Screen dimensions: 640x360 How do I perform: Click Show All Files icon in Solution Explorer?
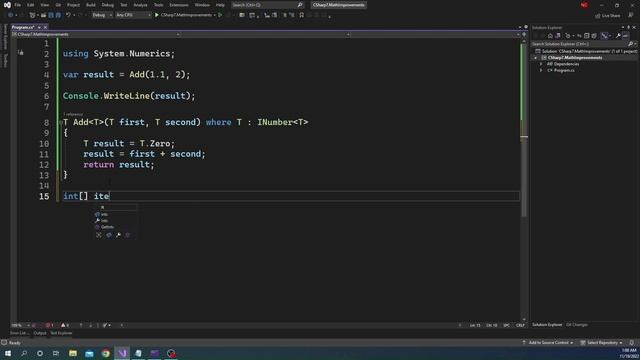[x=594, y=36]
